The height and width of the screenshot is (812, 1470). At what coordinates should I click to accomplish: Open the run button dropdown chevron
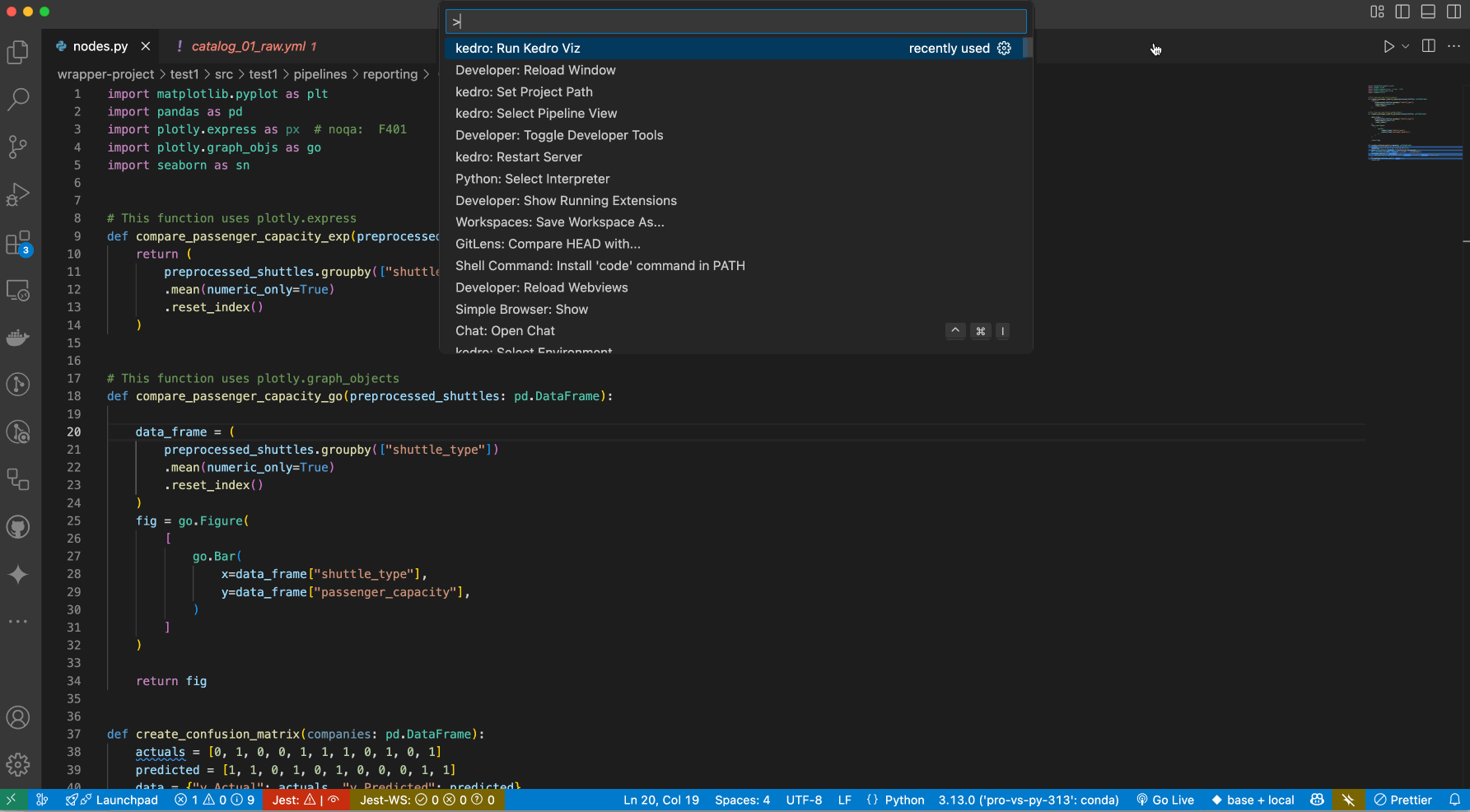[1403, 46]
